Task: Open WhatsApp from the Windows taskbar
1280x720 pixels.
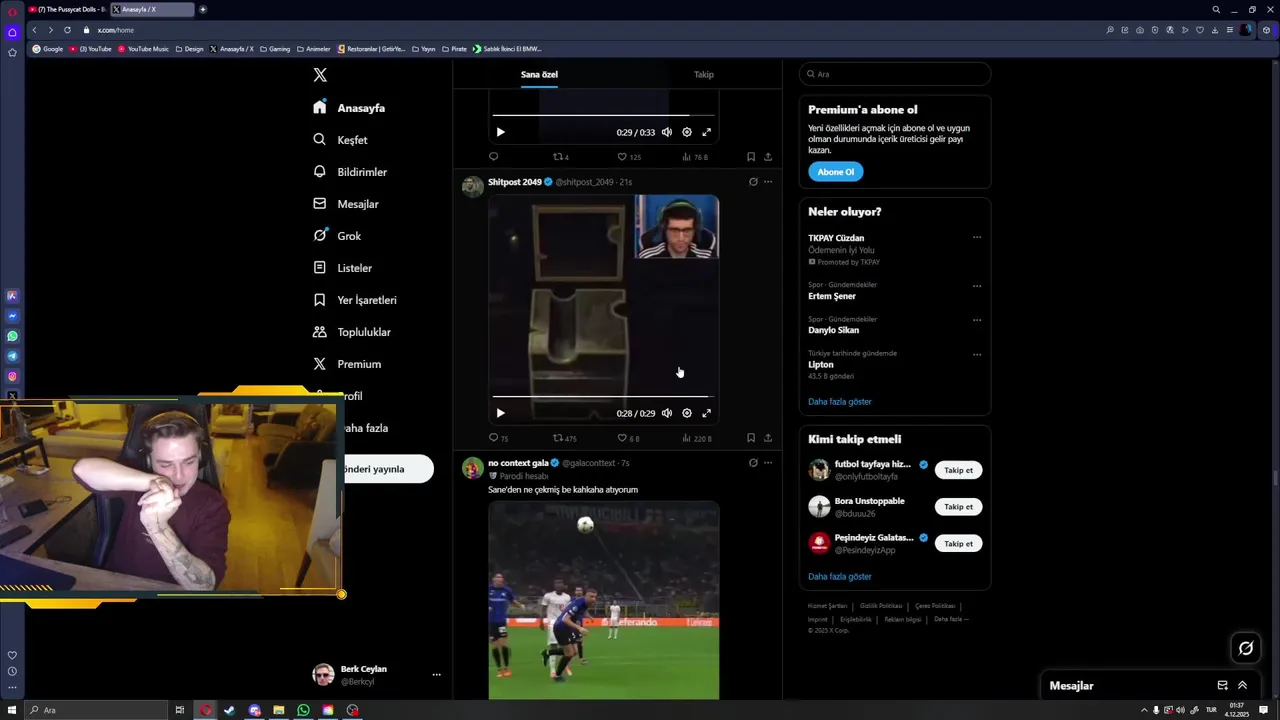Action: tap(303, 710)
